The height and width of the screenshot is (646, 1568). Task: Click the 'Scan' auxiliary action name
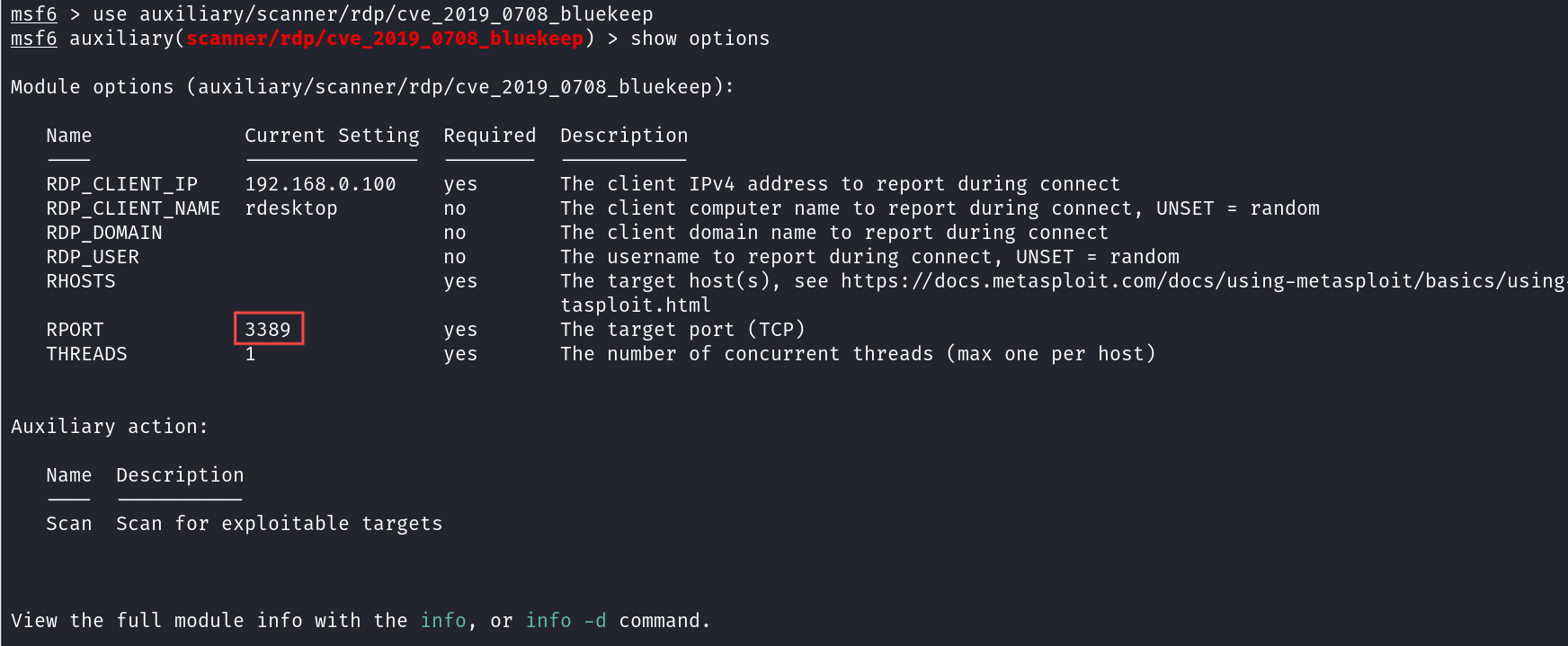pyautogui.click(x=69, y=524)
